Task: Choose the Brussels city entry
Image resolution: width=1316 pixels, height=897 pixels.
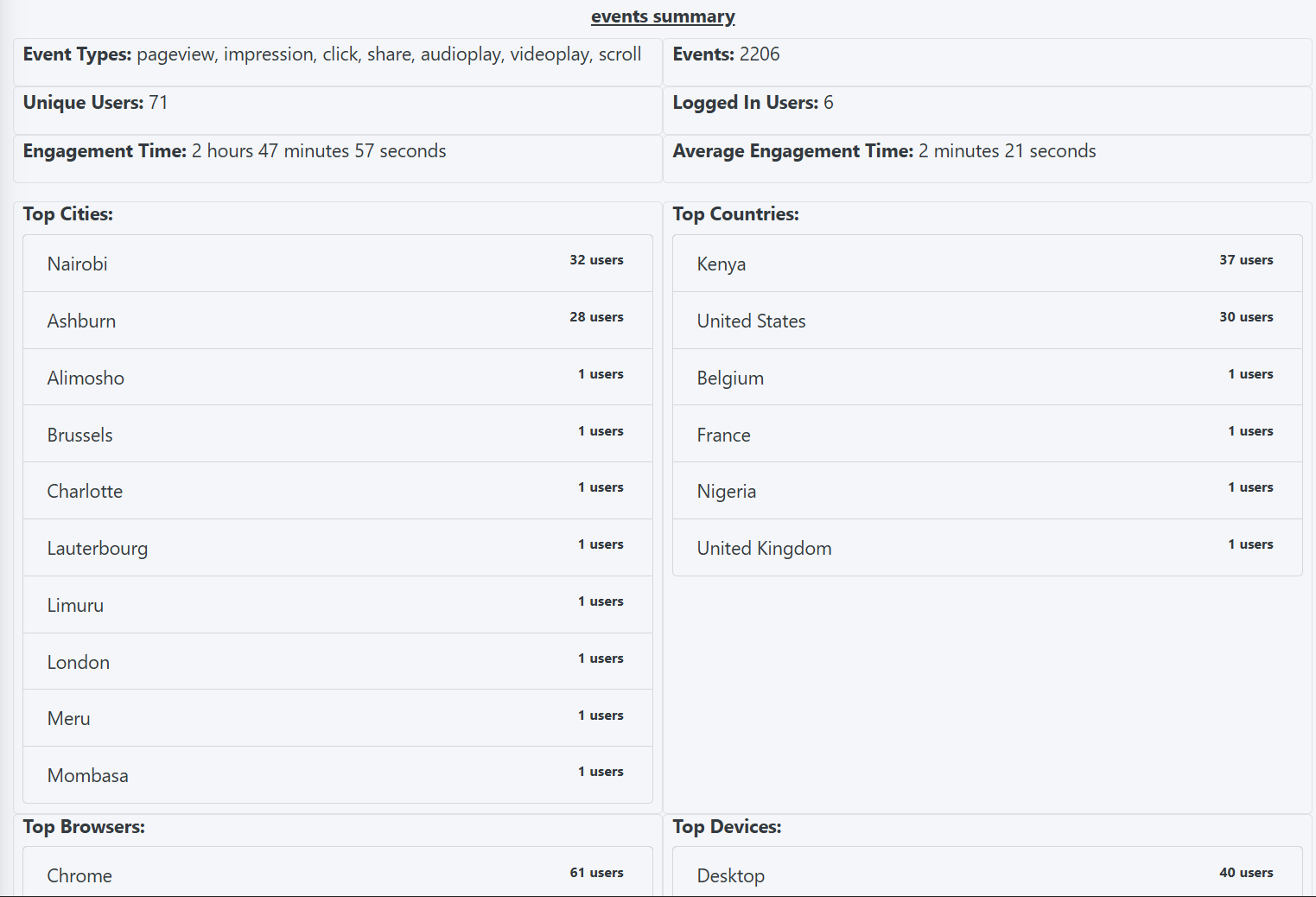Action: [337, 434]
